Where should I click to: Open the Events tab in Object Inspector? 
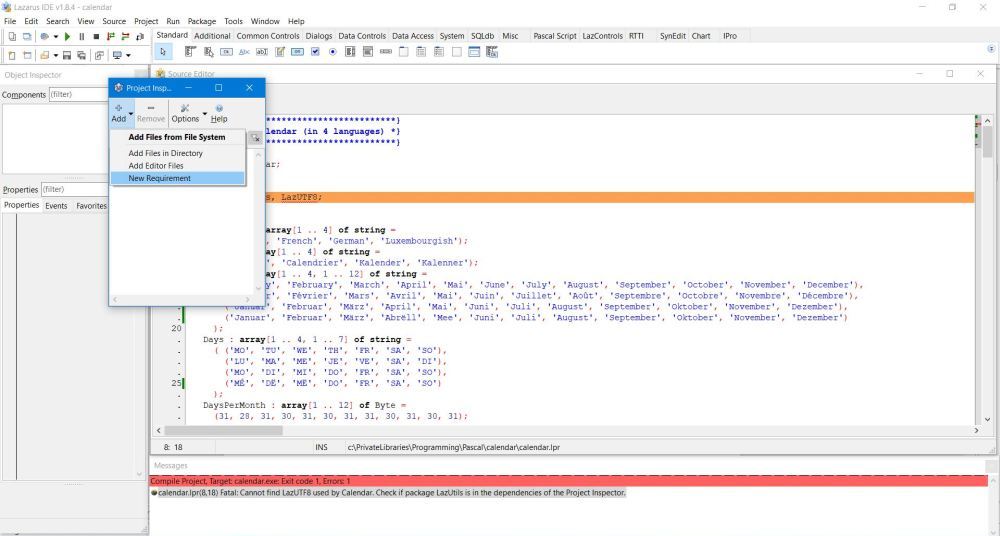56,205
